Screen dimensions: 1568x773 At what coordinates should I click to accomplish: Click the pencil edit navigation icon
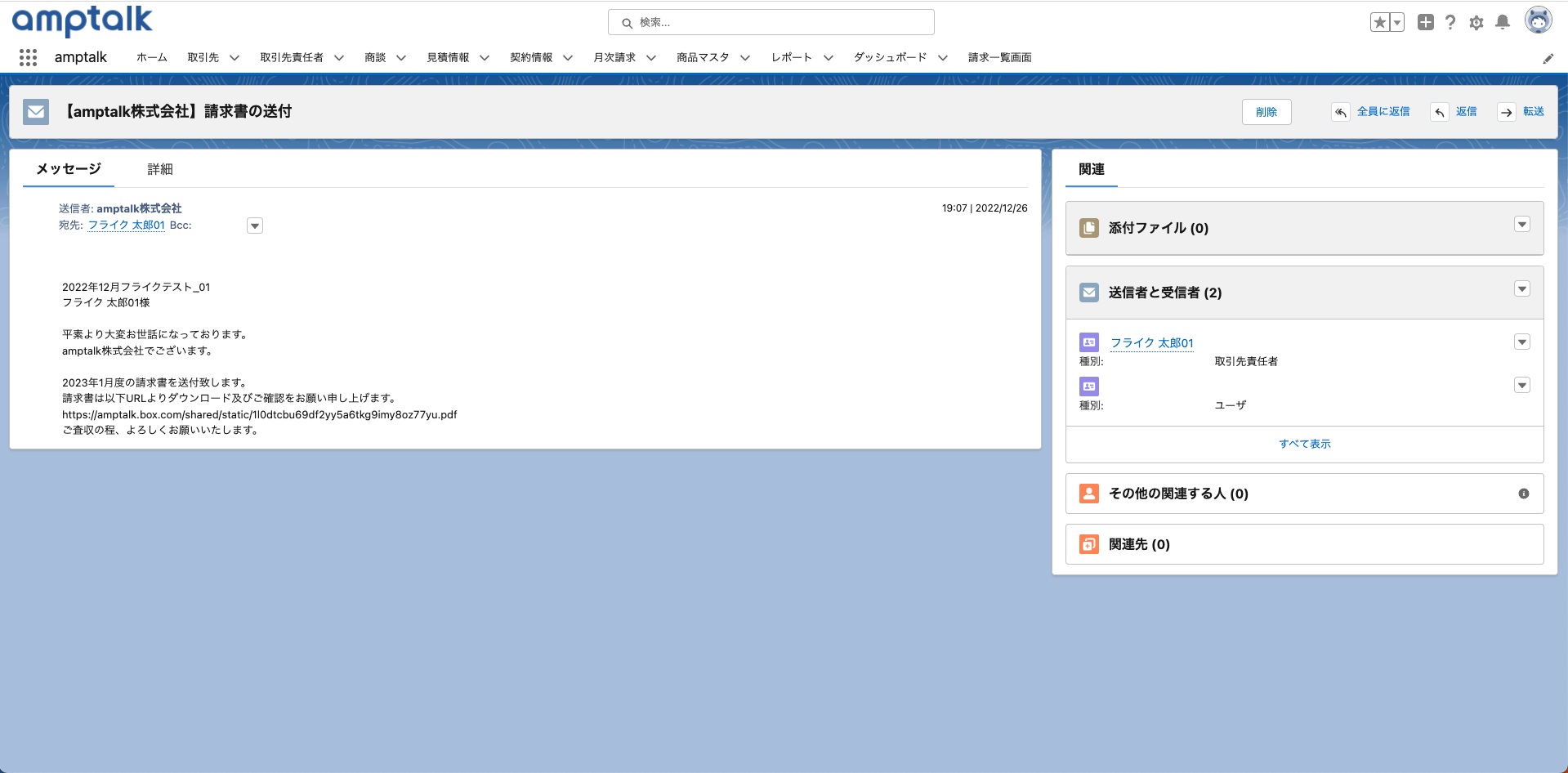1548,58
